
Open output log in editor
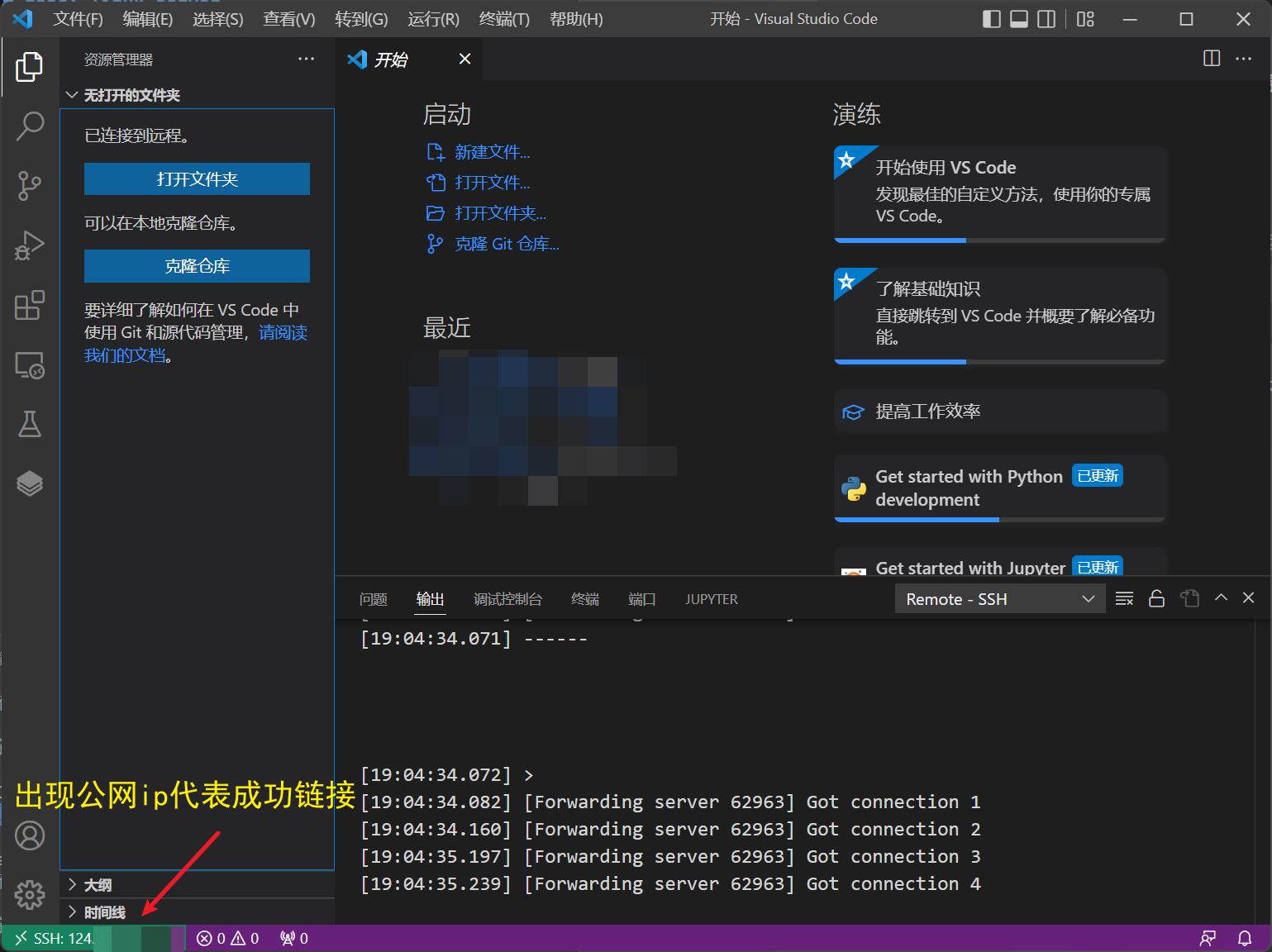(1190, 598)
